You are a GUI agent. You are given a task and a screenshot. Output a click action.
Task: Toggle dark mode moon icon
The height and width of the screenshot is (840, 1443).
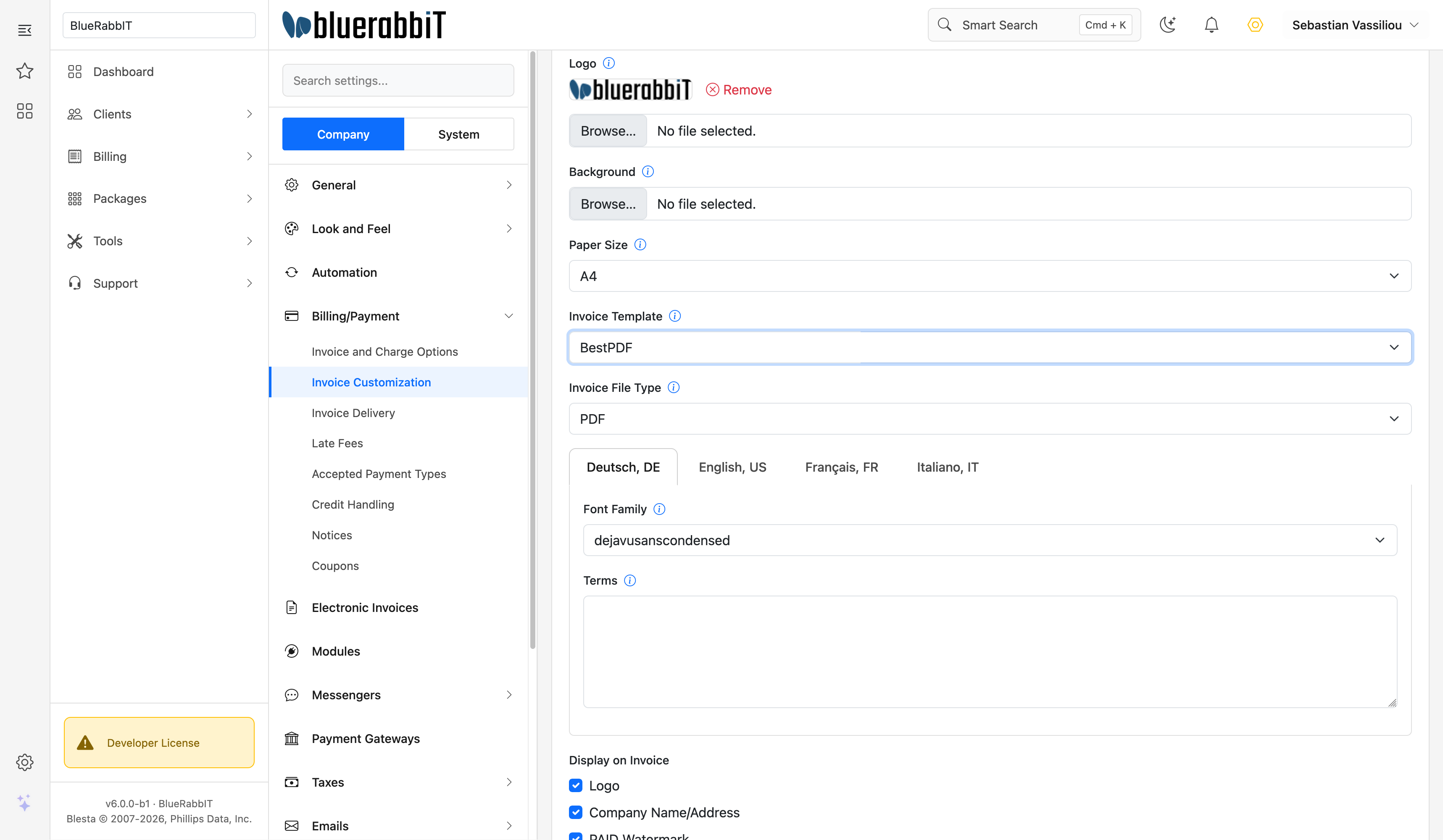pyautogui.click(x=1168, y=25)
